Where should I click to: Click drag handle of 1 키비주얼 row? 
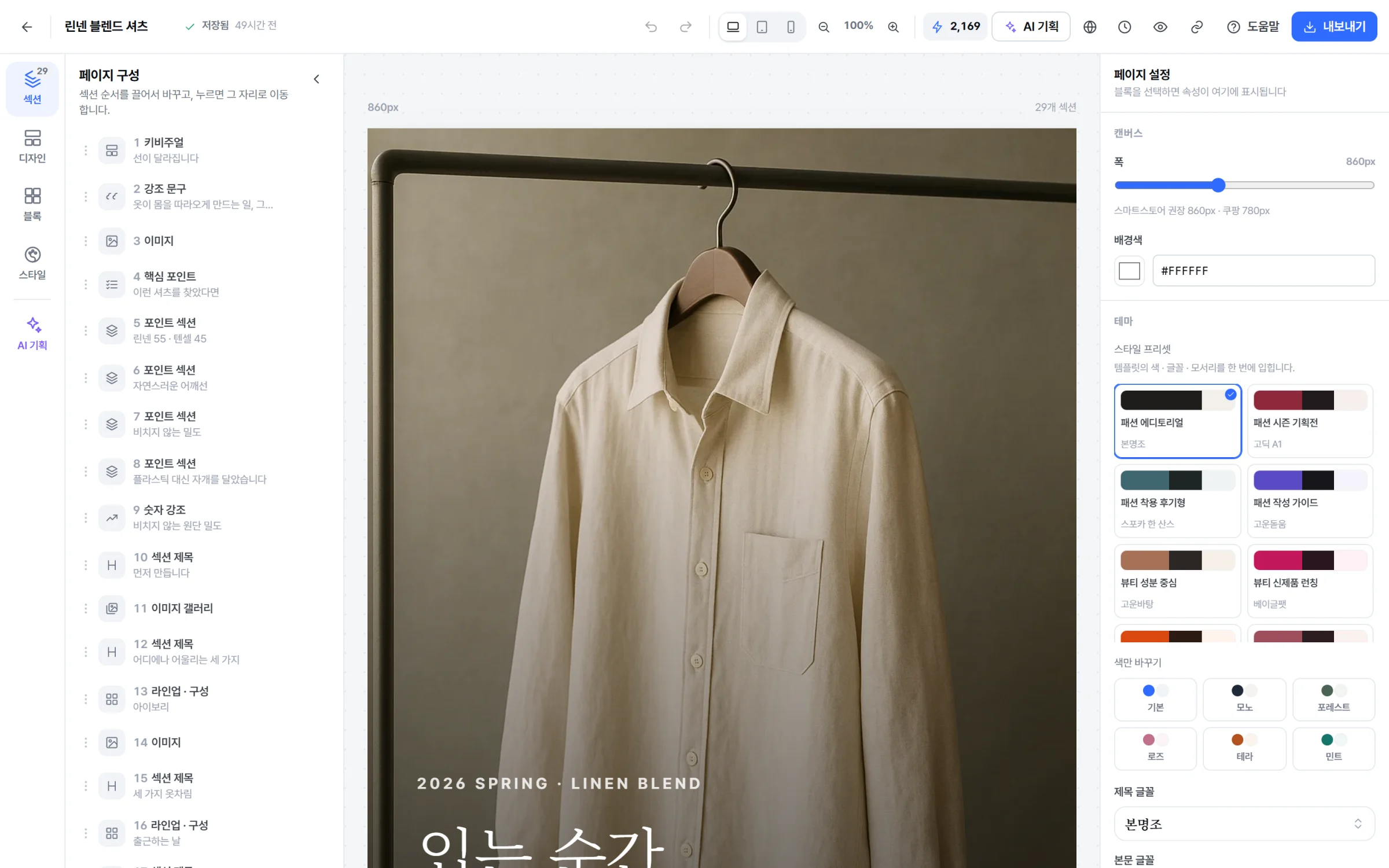[x=86, y=150]
